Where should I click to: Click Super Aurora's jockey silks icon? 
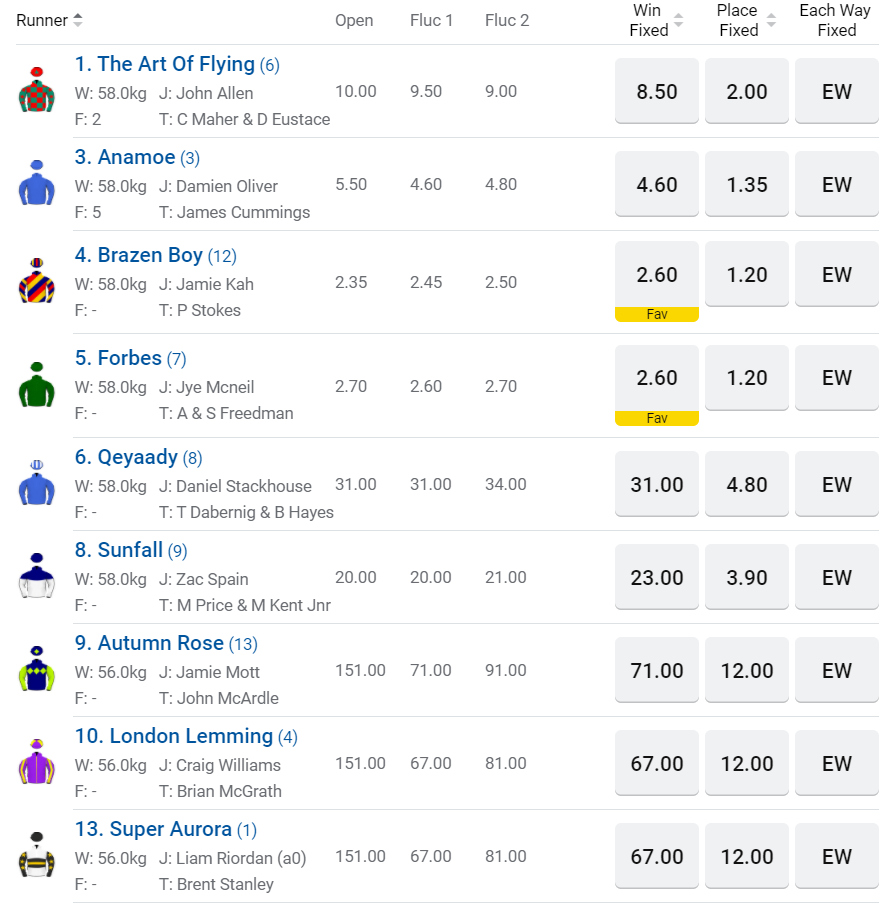point(37,855)
